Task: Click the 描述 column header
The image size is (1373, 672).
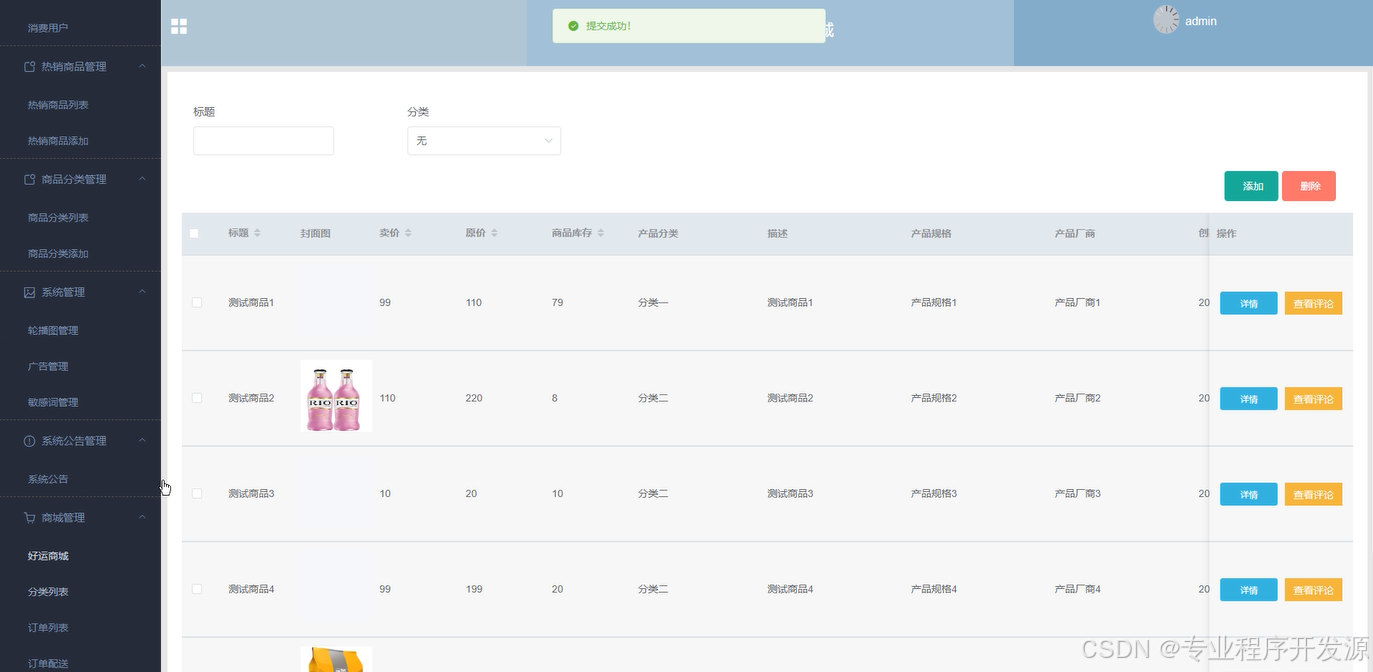Action: [x=778, y=233]
